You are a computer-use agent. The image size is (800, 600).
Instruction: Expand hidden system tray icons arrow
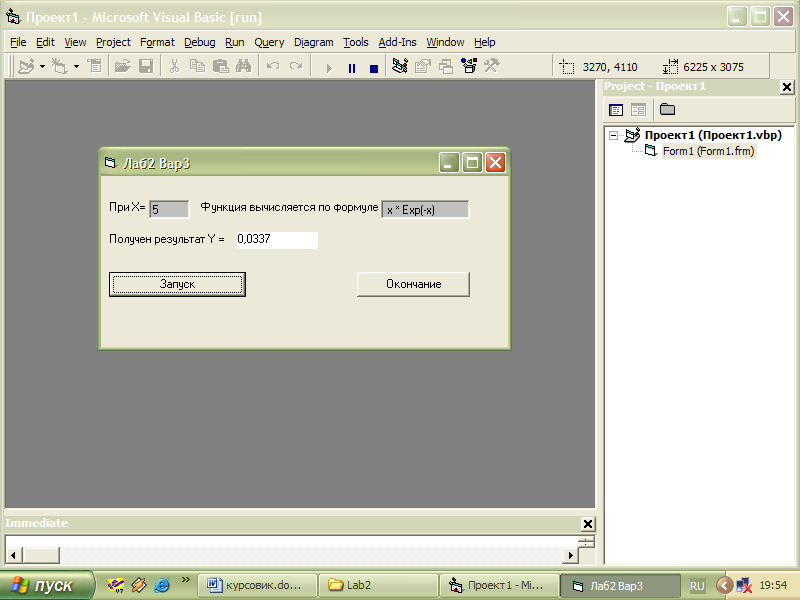point(724,585)
